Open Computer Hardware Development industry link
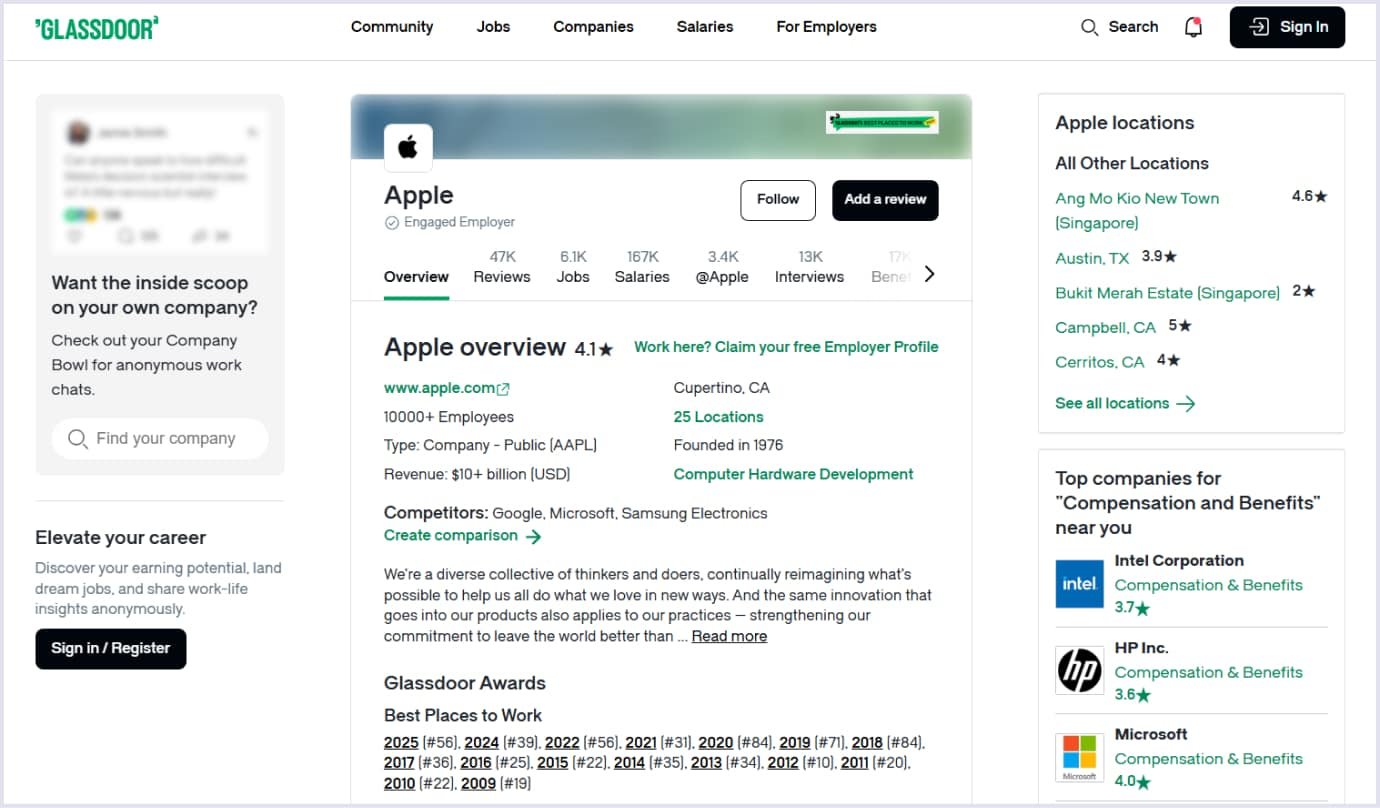 [x=793, y=474]
